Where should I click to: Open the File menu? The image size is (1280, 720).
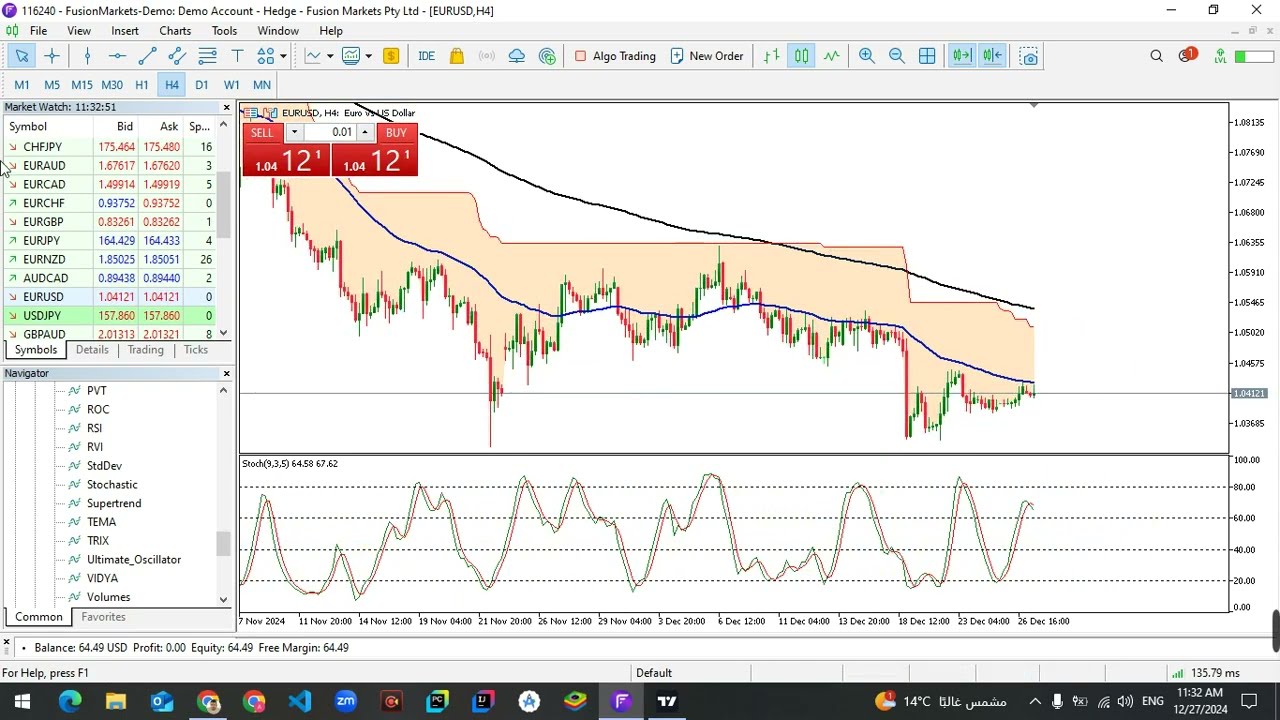[x=38, y=31]
